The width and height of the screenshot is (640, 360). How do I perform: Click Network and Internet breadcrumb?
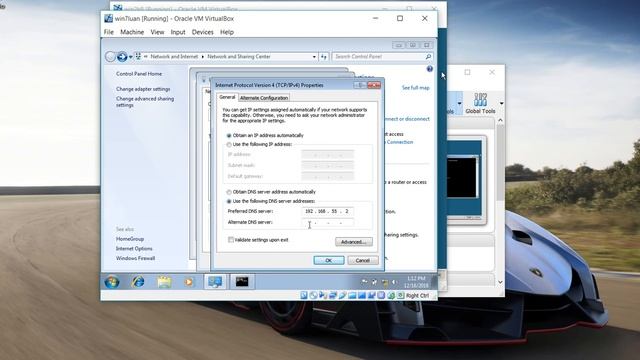coord(174,57)
